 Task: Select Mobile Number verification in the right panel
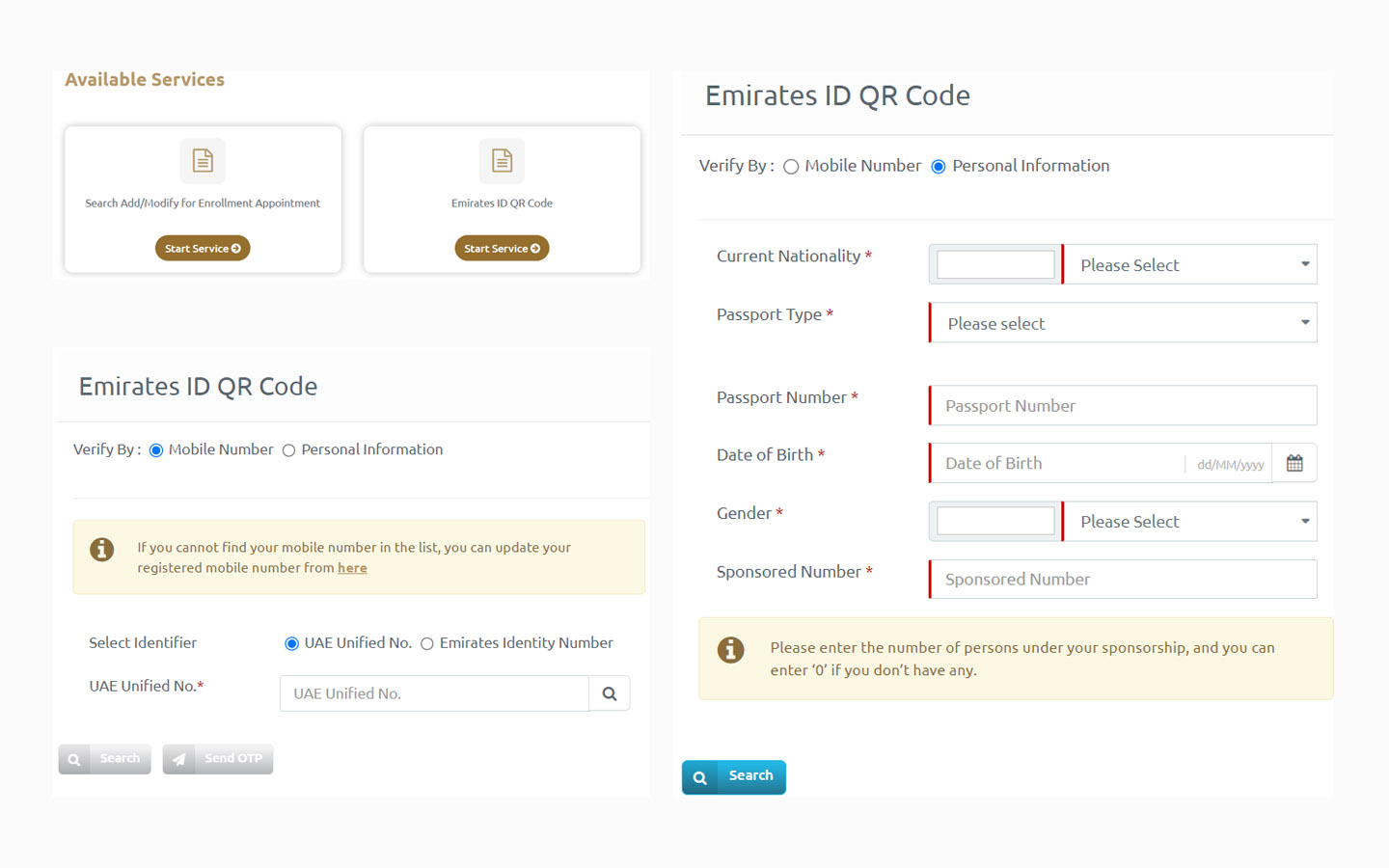pos(791,166)
